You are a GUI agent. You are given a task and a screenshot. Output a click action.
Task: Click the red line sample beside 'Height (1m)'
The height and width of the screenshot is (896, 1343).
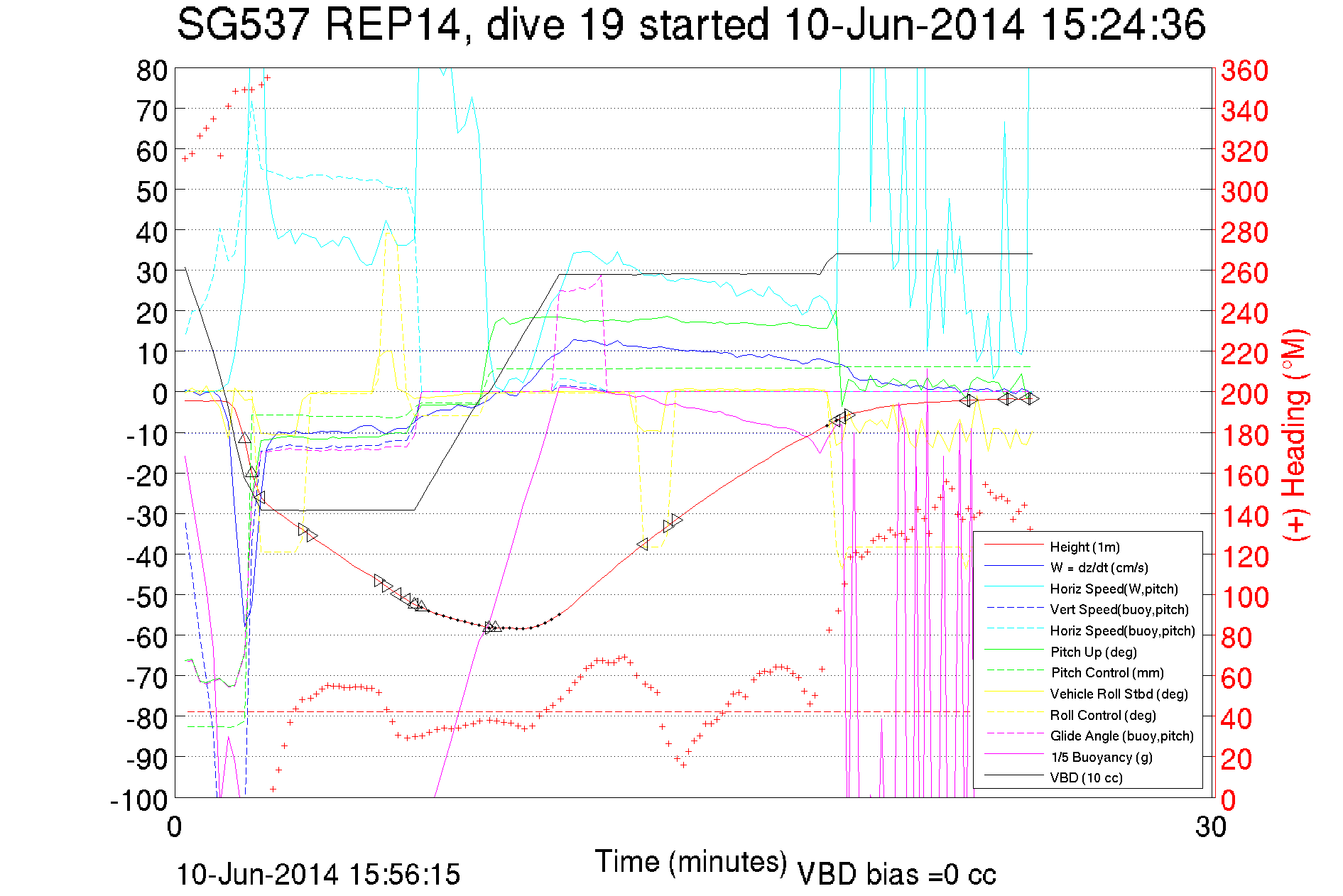[1013, 545]
